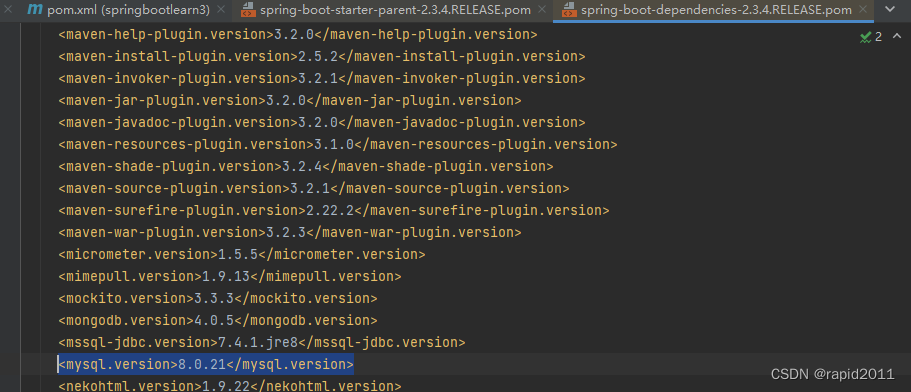Click mimepull.version 1.9.13 line
Image resolution: width=911 pixels, height=392 pixels.
(229, 276)
